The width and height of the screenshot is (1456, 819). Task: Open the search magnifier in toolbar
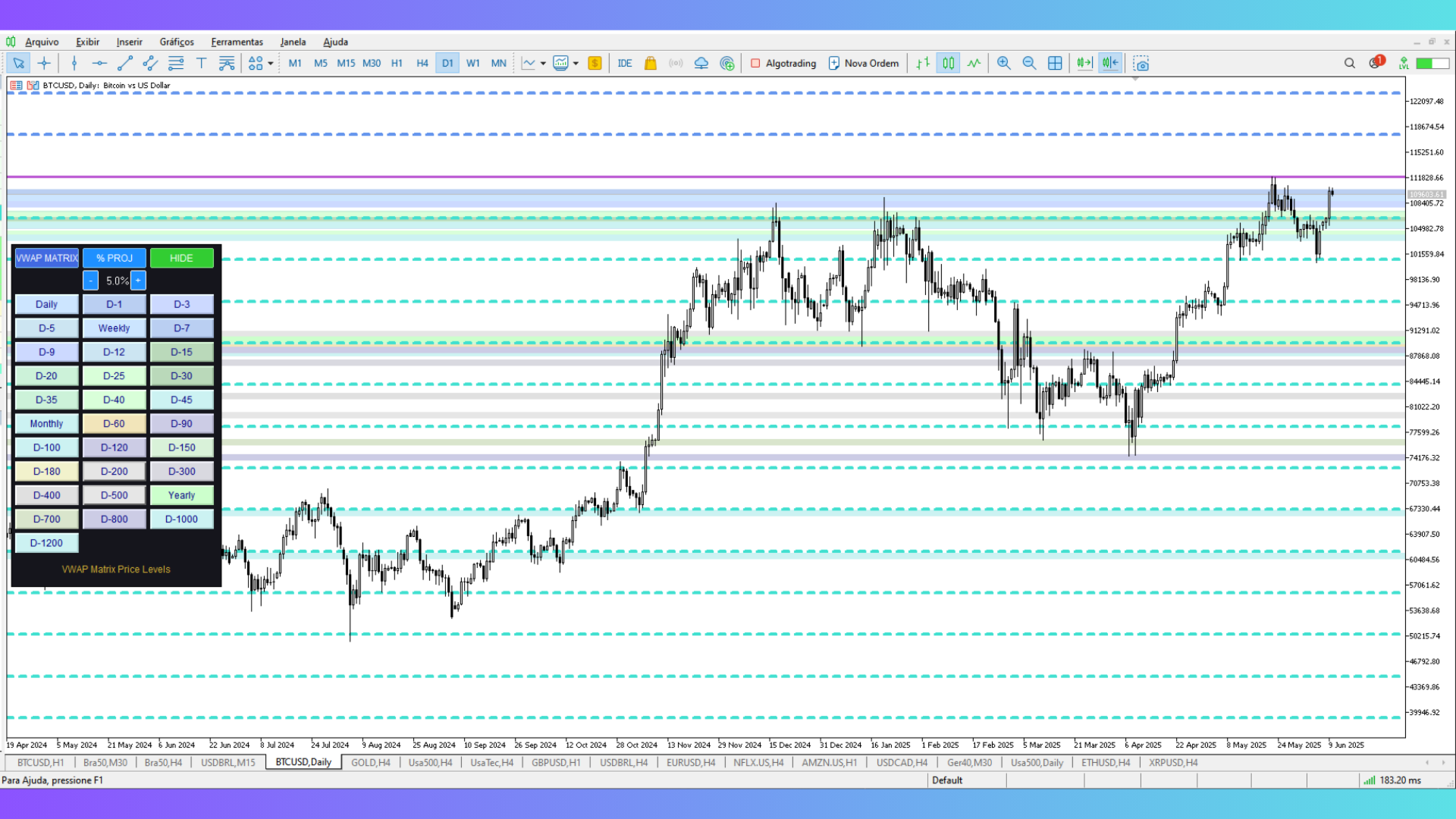click(1349, 64)
